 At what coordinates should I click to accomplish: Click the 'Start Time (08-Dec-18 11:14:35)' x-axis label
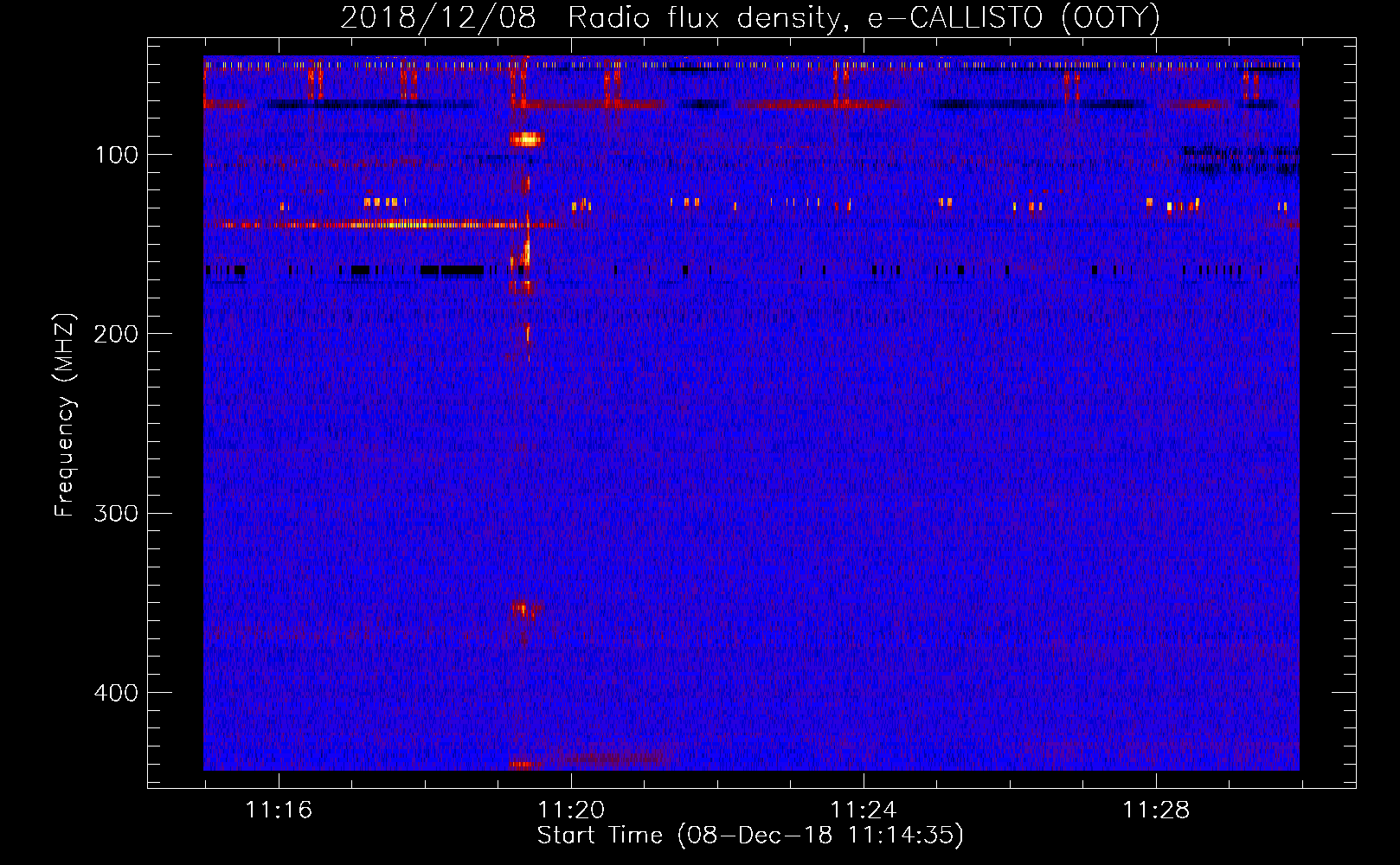(x=750, y=836)
